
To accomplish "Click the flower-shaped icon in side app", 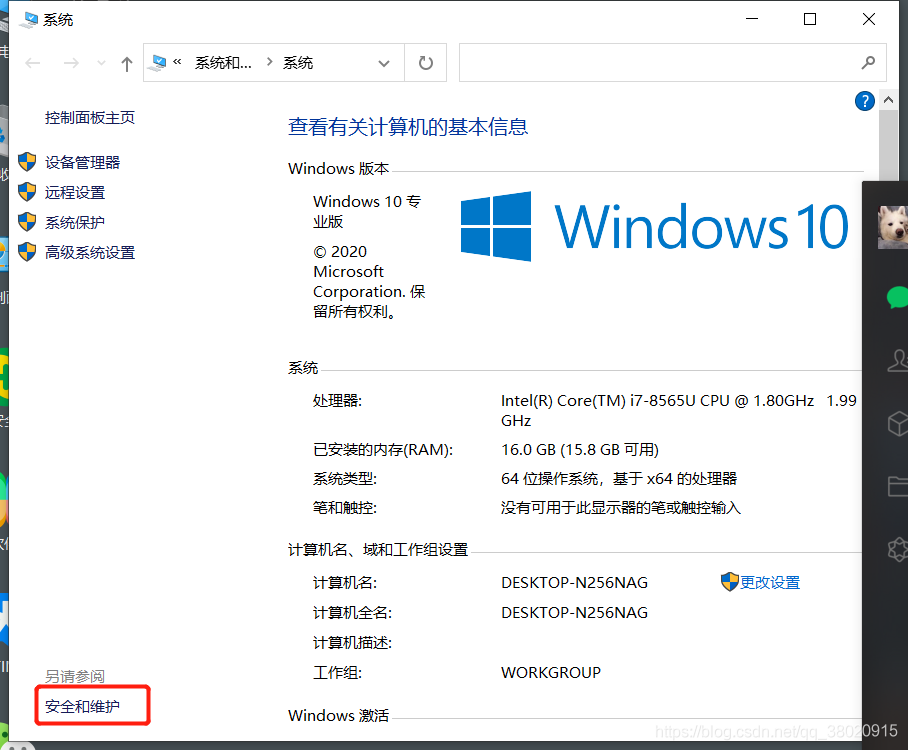I will tap(898, 549).
